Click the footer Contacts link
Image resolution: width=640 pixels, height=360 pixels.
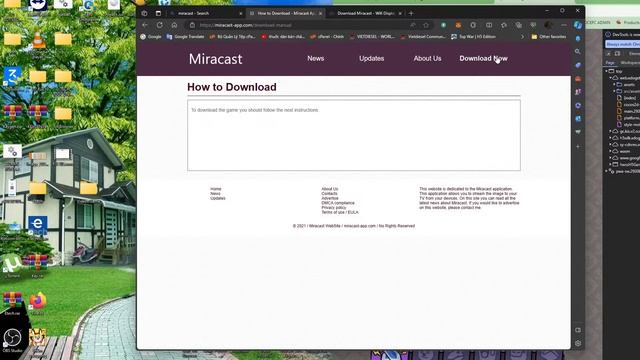pyautogui.click(x=329, y=193)
